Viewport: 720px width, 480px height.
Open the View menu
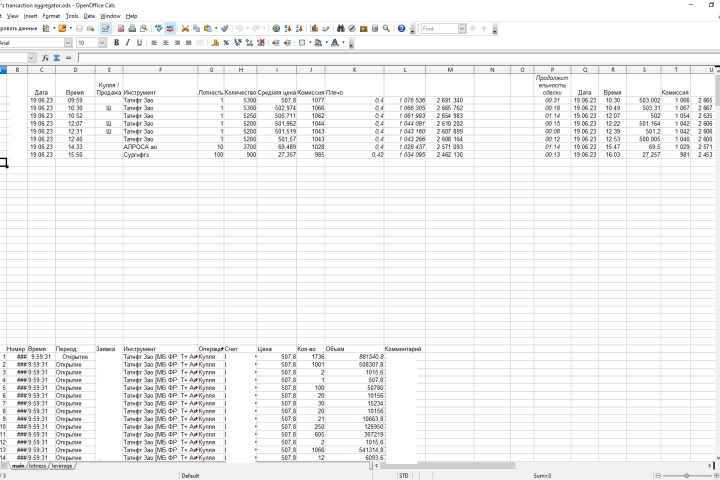[12, 16]
